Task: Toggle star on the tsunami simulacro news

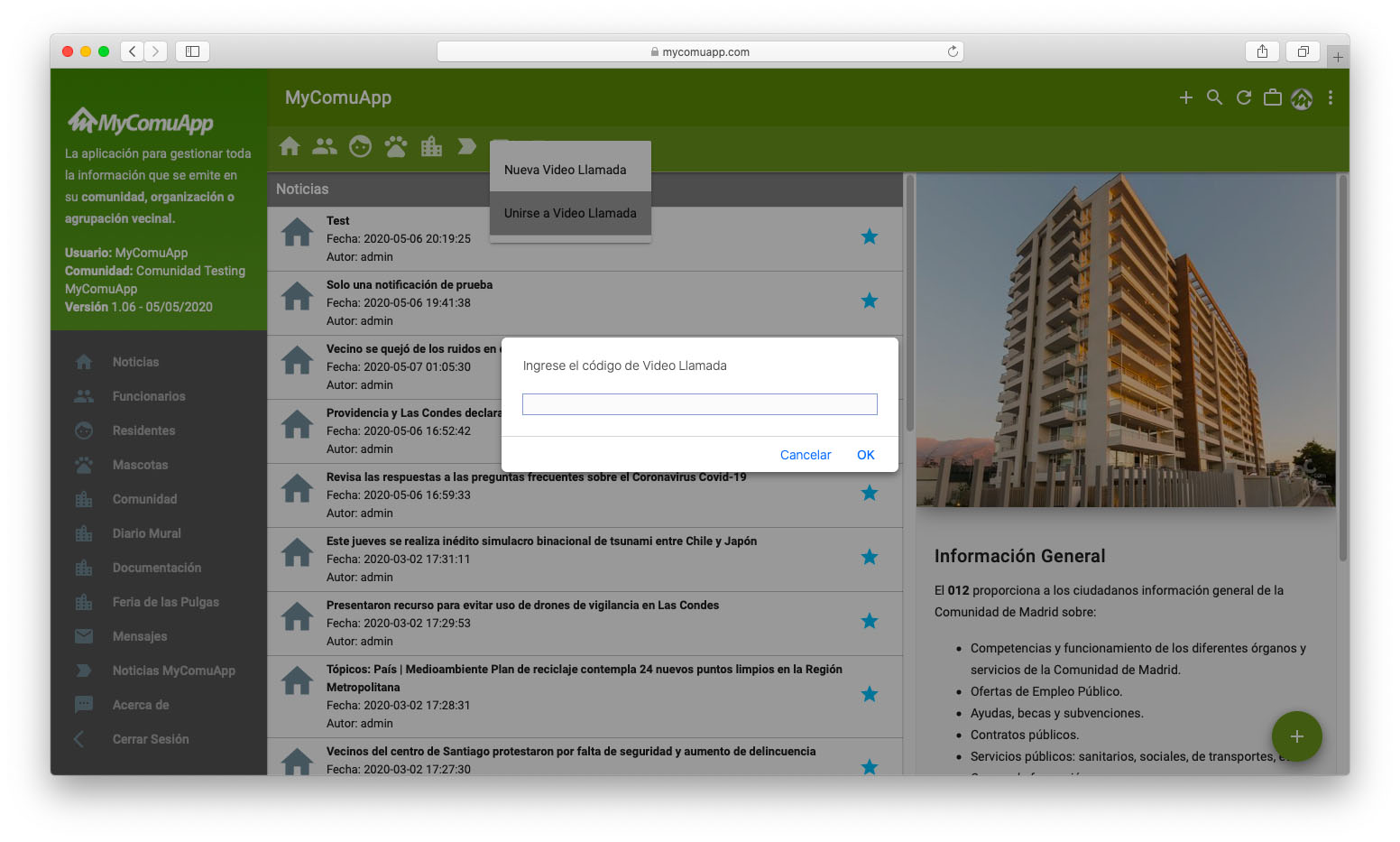Action: 869,557
